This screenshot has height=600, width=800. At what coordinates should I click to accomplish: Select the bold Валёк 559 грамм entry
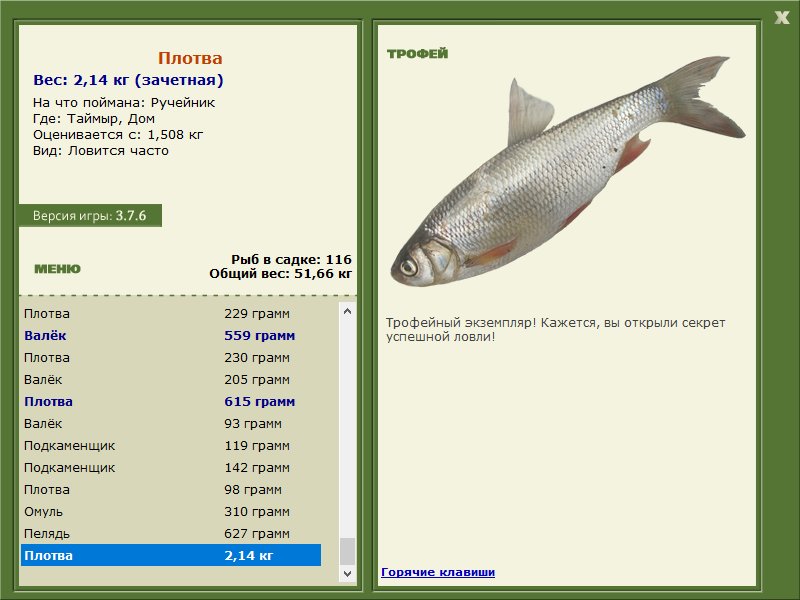point(171,336)
